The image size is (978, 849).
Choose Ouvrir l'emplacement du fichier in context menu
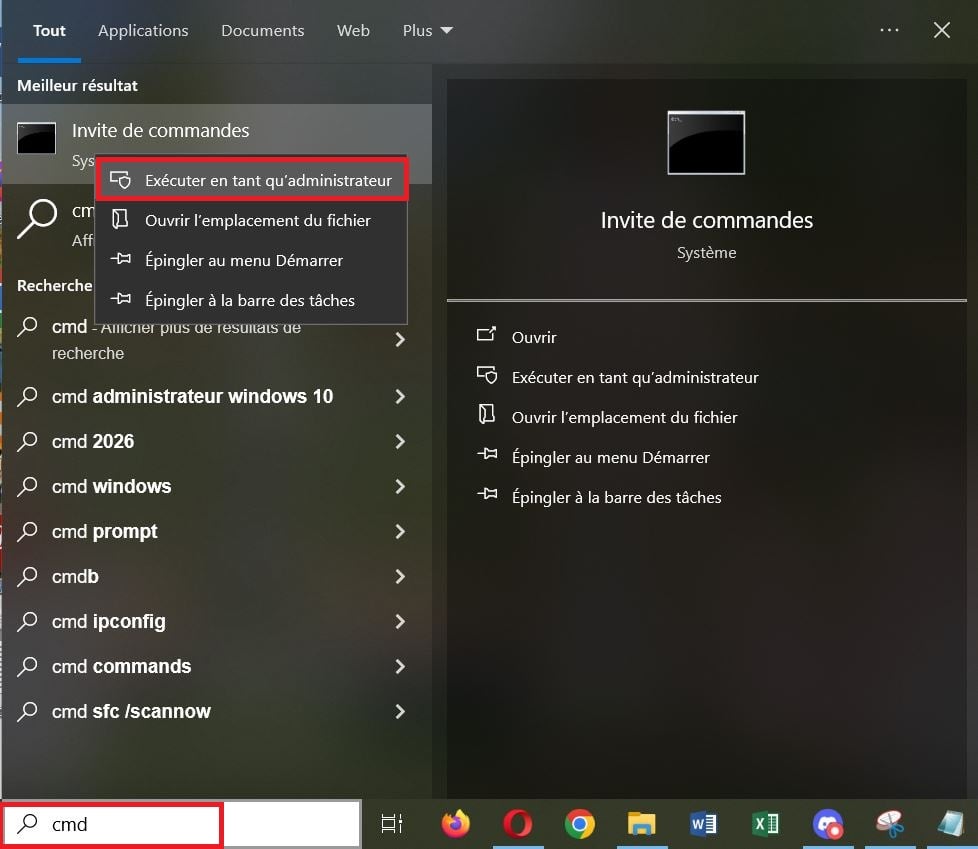click(252, 220)
